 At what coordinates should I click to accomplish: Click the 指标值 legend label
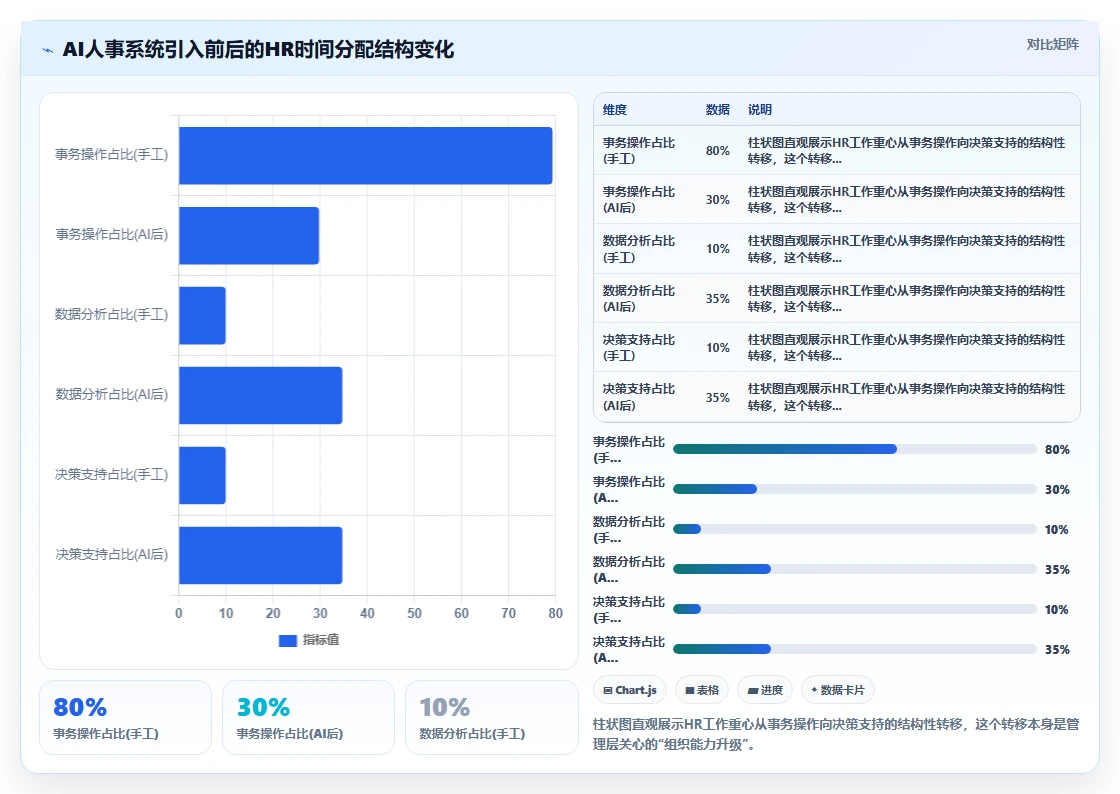[x=321, y=640]
